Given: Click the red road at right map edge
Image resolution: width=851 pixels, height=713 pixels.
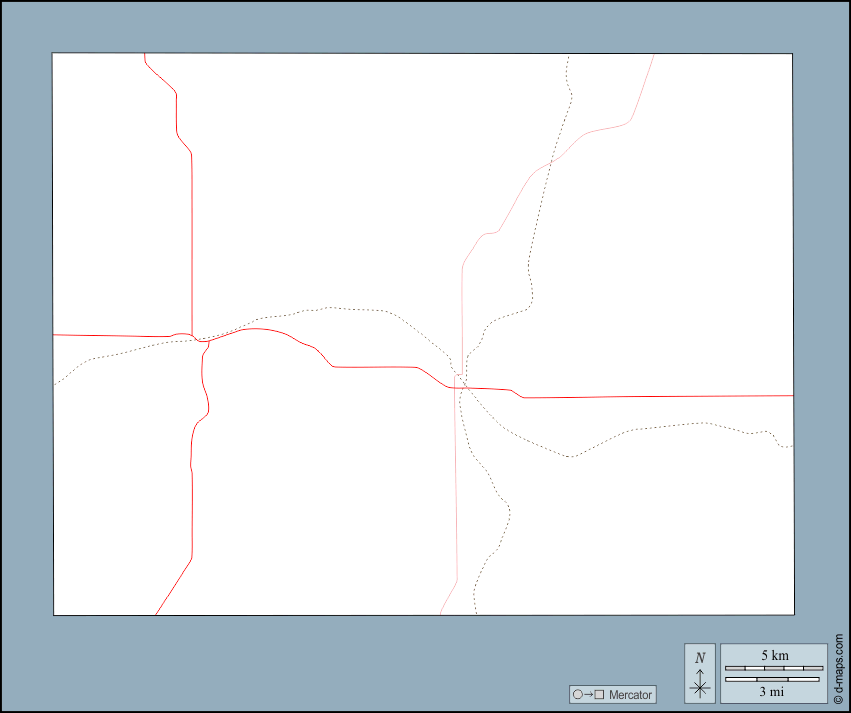Looking at the screenshot, I should pos(790,396).
